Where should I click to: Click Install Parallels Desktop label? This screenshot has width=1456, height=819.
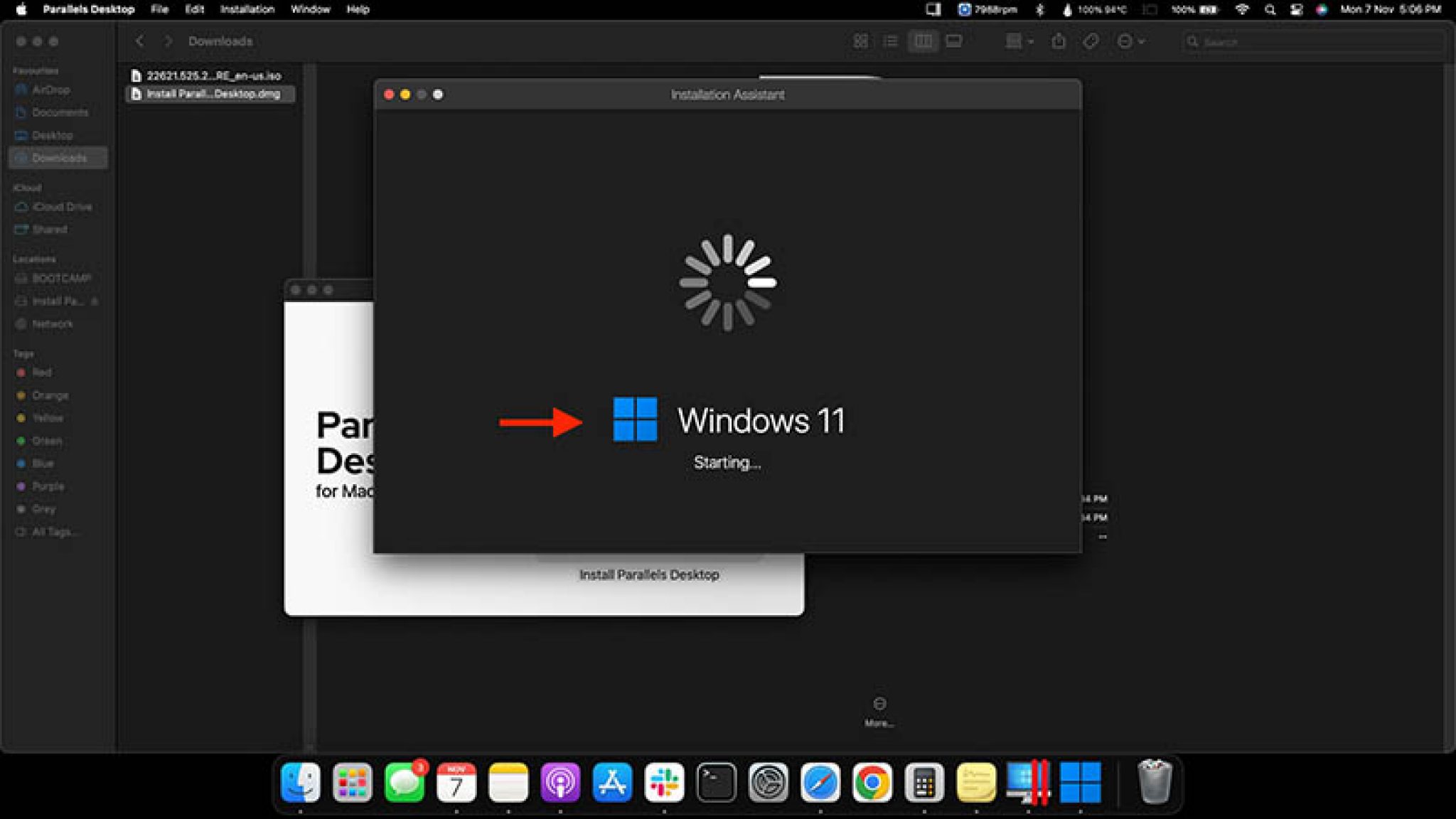(x=649, y=574)
